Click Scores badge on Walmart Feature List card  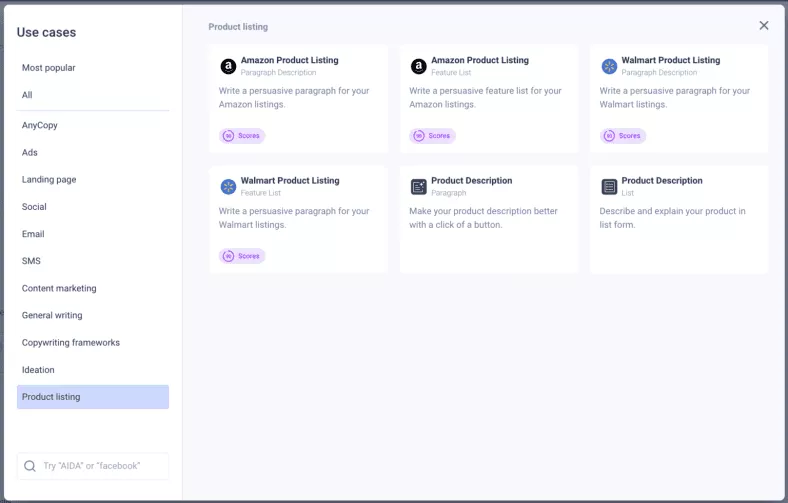(x=242, y=256)
